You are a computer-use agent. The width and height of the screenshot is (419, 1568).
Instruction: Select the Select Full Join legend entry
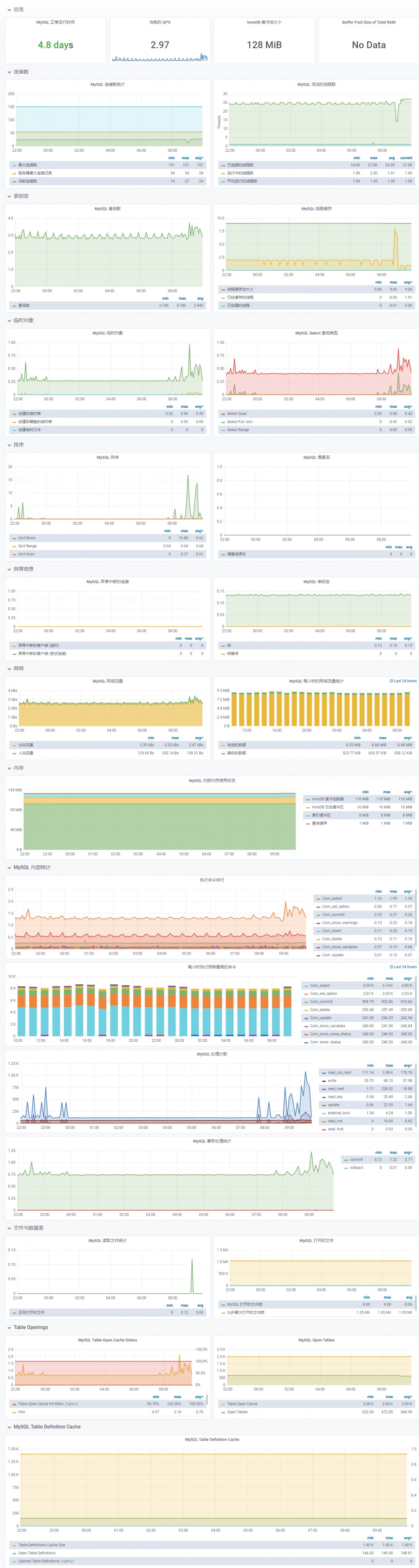[x=239, y=421]
